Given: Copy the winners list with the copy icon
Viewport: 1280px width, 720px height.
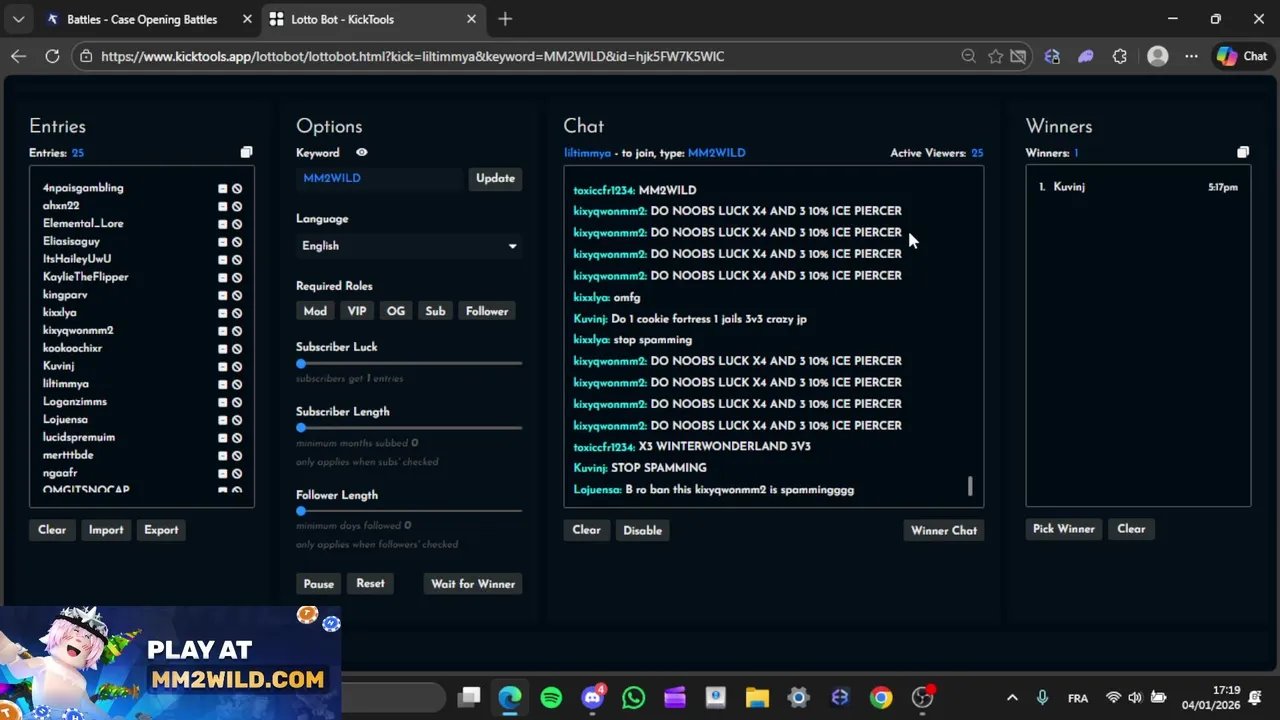Looking at the screenshot, I should click(x=1243, y=152).
